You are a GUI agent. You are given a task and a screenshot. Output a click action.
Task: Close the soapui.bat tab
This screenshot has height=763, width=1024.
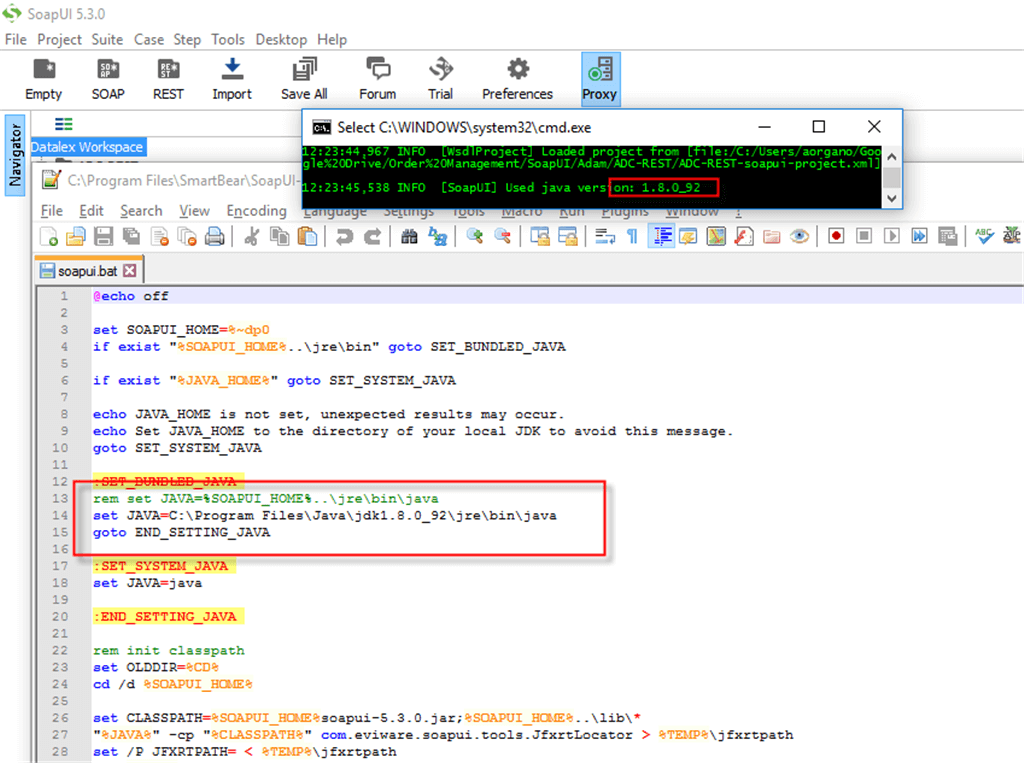click(130, 270)
